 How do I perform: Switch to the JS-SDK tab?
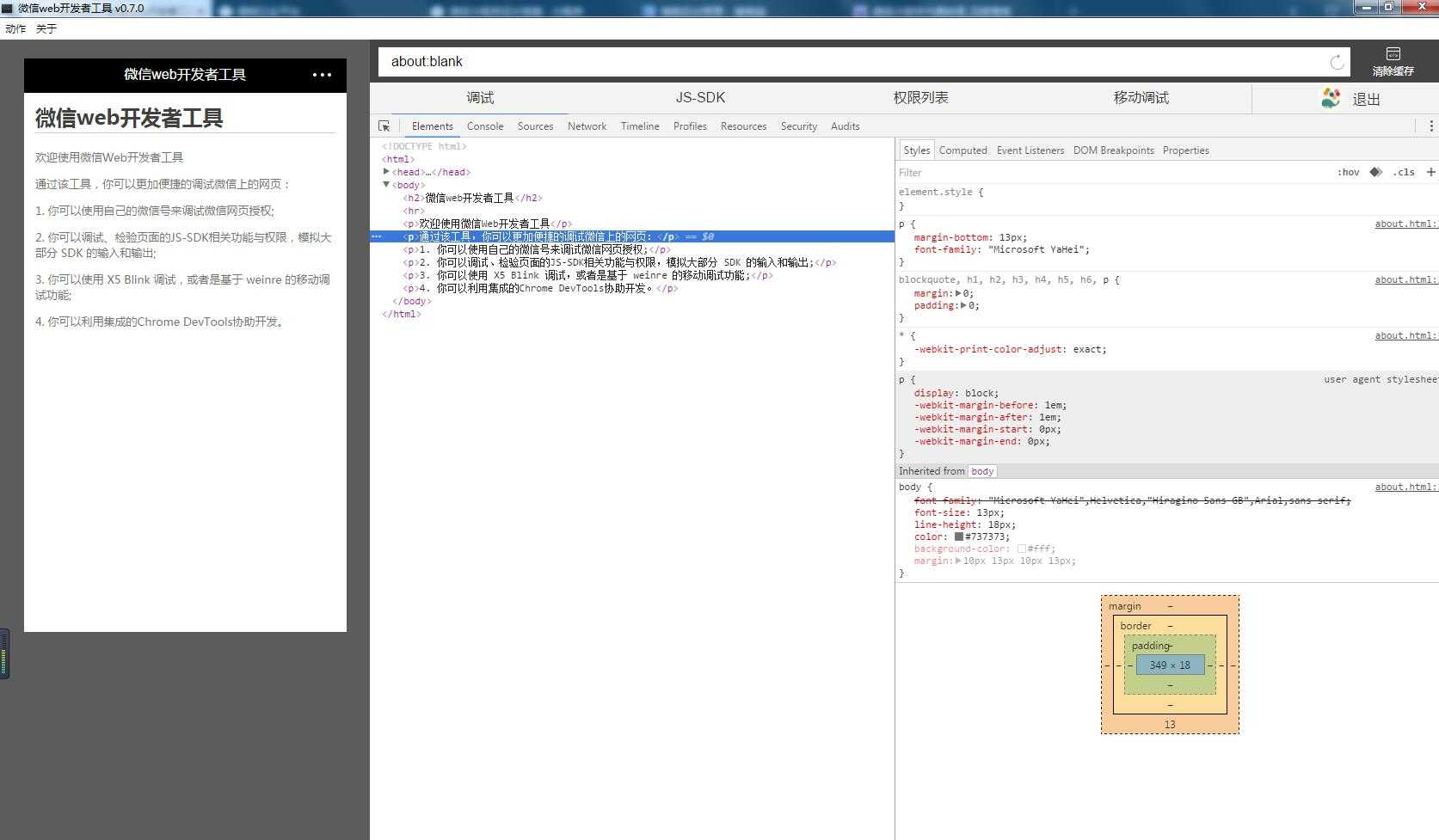700,98
